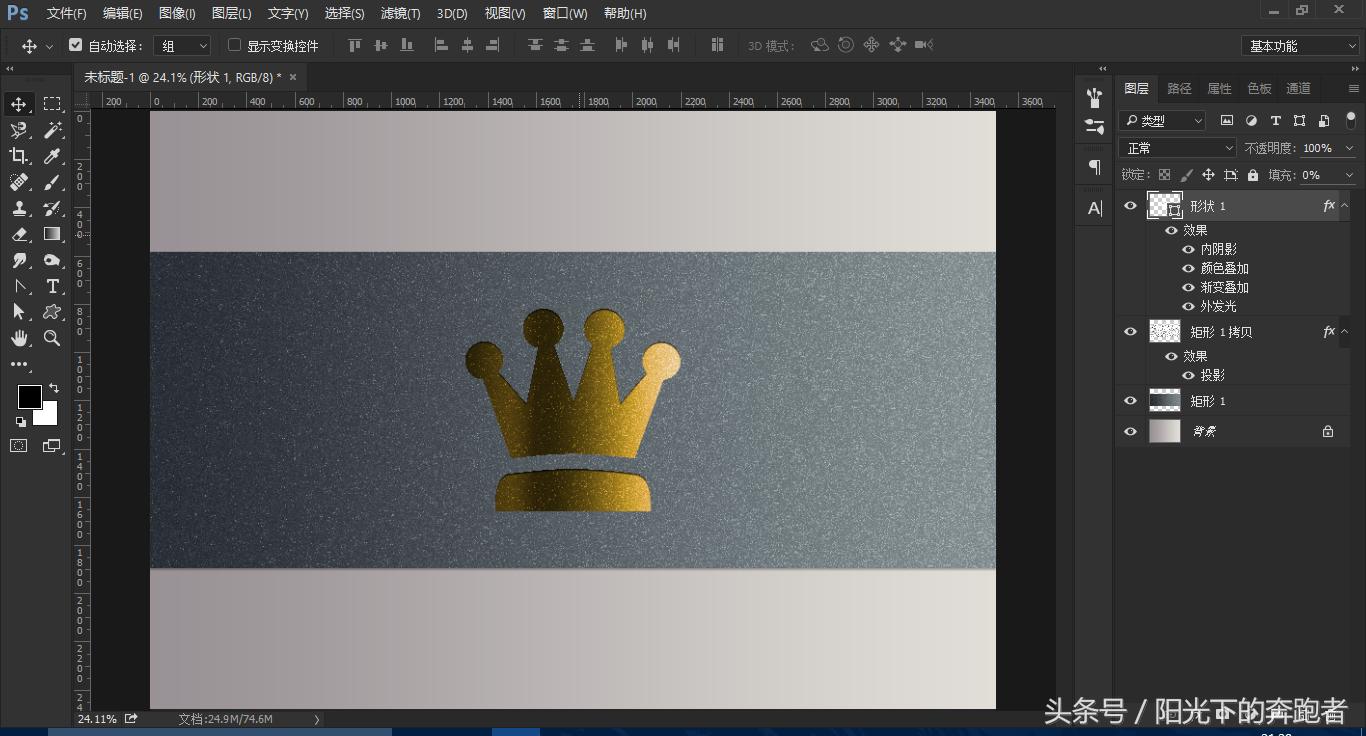Select the Hand tool
The height and width of the screenshot is (736, 1366).
point(19,339)
